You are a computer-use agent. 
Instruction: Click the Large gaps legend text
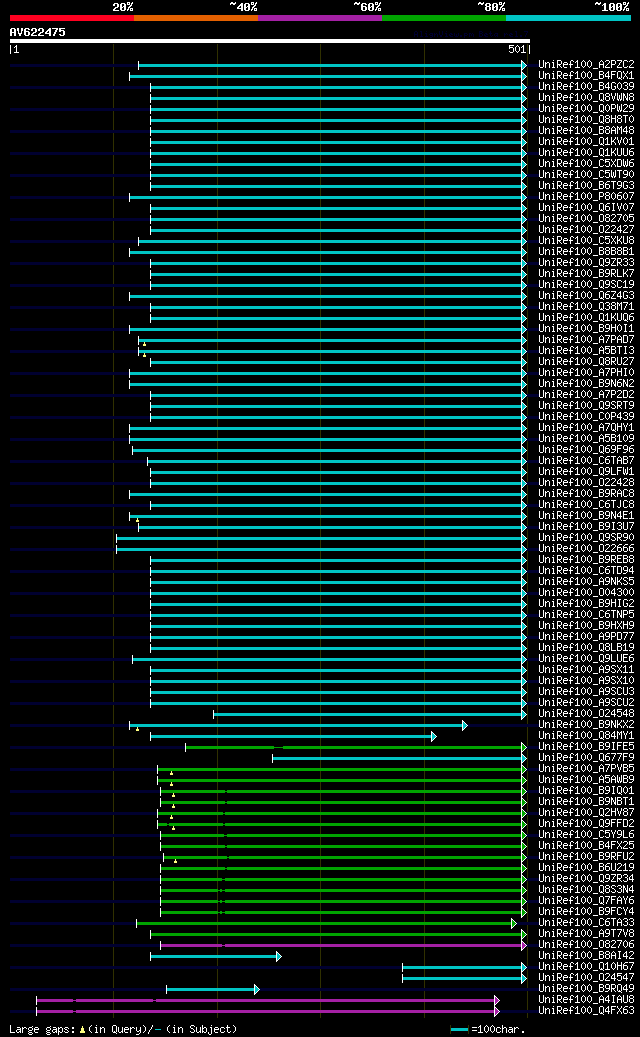123,1029
